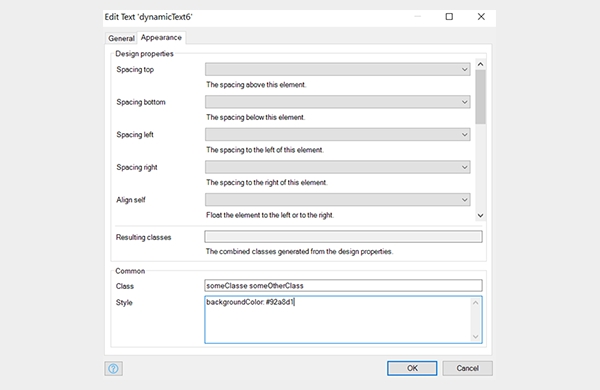
Task: Switch to the General tab
Action: [121, 38]
